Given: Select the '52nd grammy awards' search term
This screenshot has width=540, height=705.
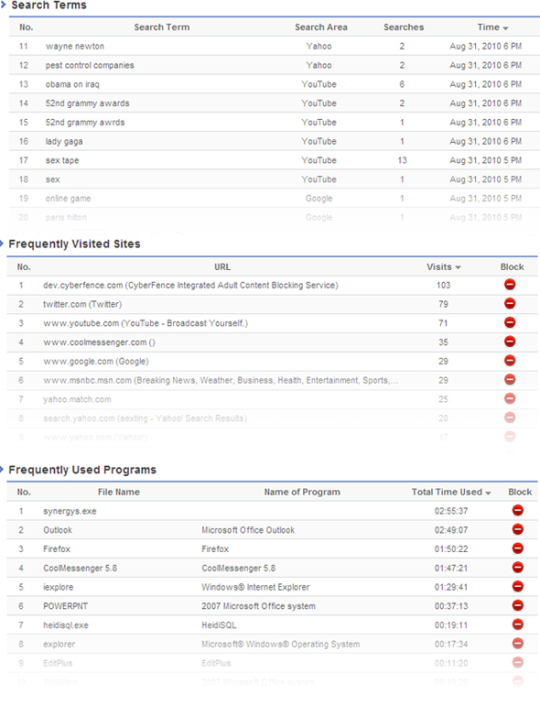Looking at the screenshot, I should point(87,103).
